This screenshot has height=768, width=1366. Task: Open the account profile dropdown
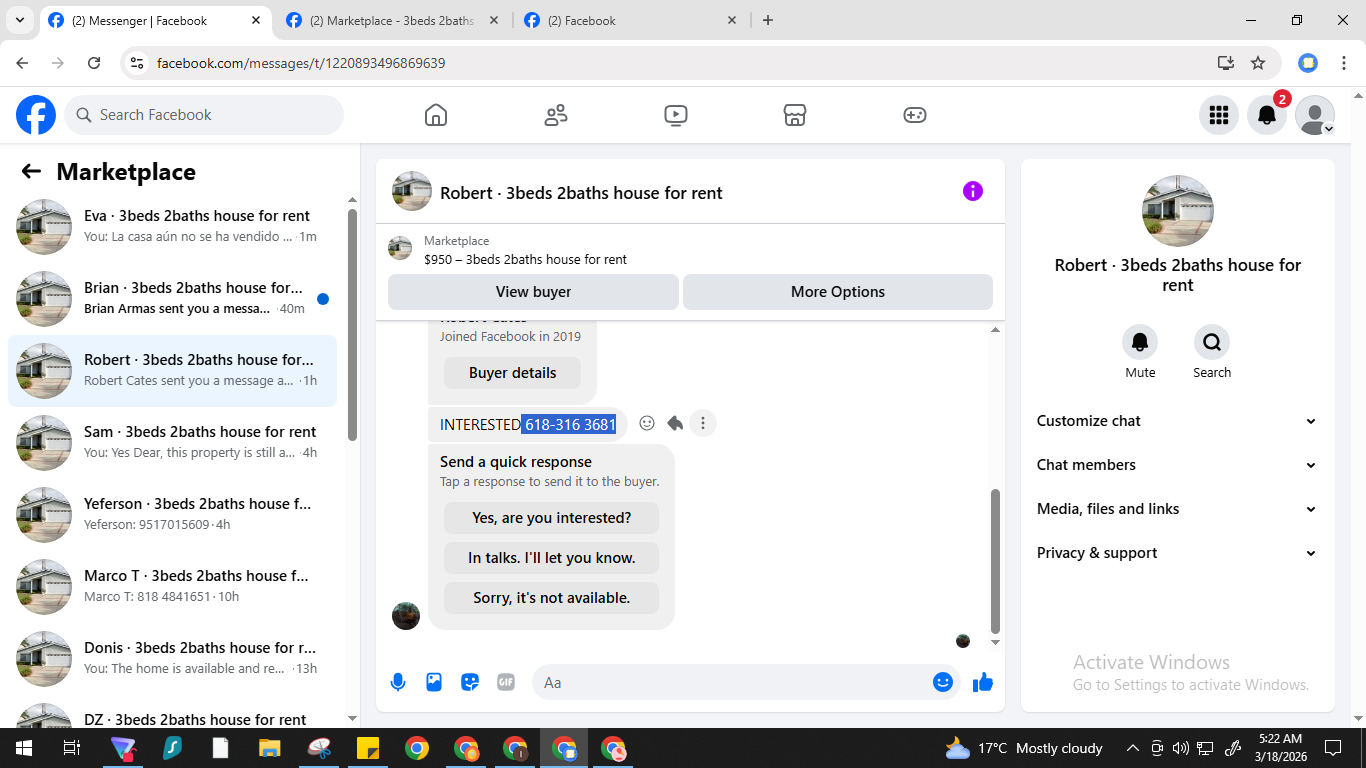click(x=1315, y=115)
